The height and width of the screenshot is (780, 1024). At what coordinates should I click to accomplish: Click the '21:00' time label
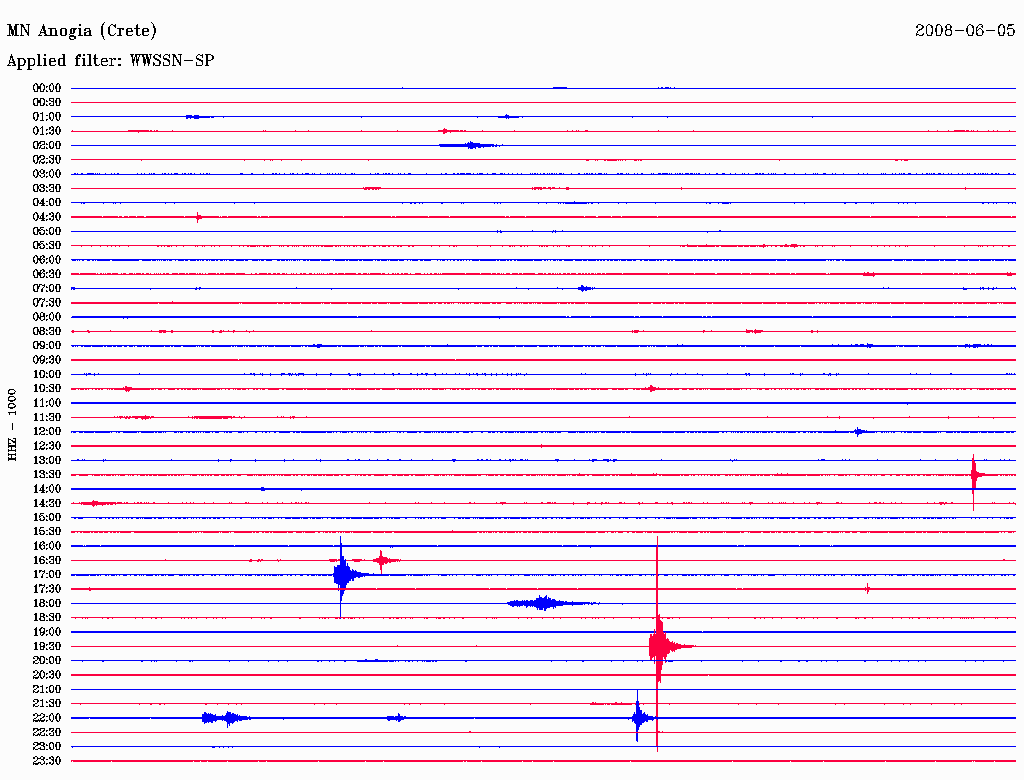pyautogui.click(x=47, y=689)
